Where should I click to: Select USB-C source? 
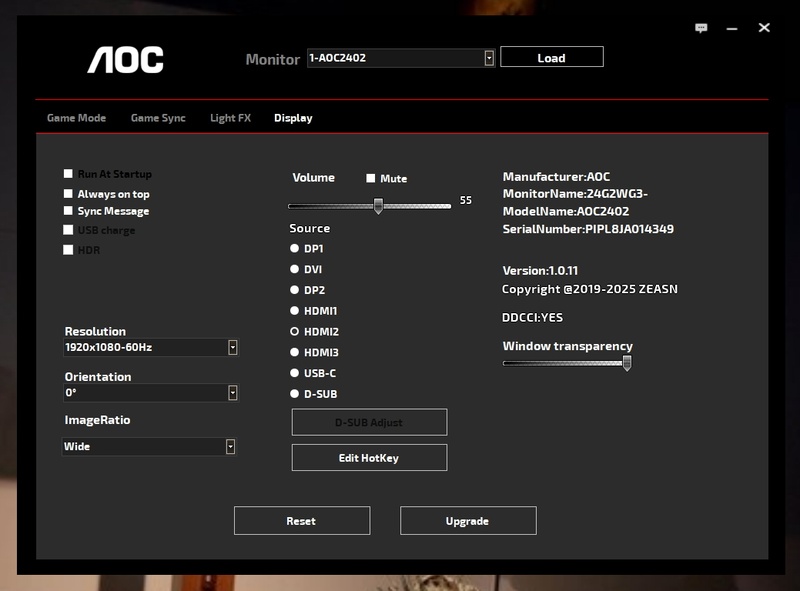(x=294, y=373)
